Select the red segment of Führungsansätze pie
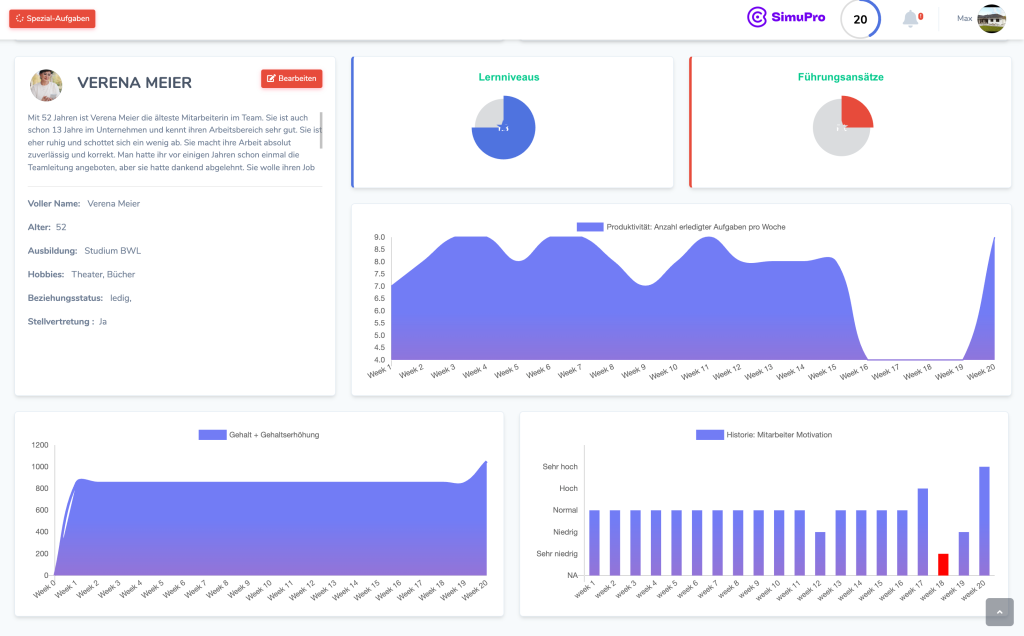This screenshot has height=636, width=1024. (855, 112)
